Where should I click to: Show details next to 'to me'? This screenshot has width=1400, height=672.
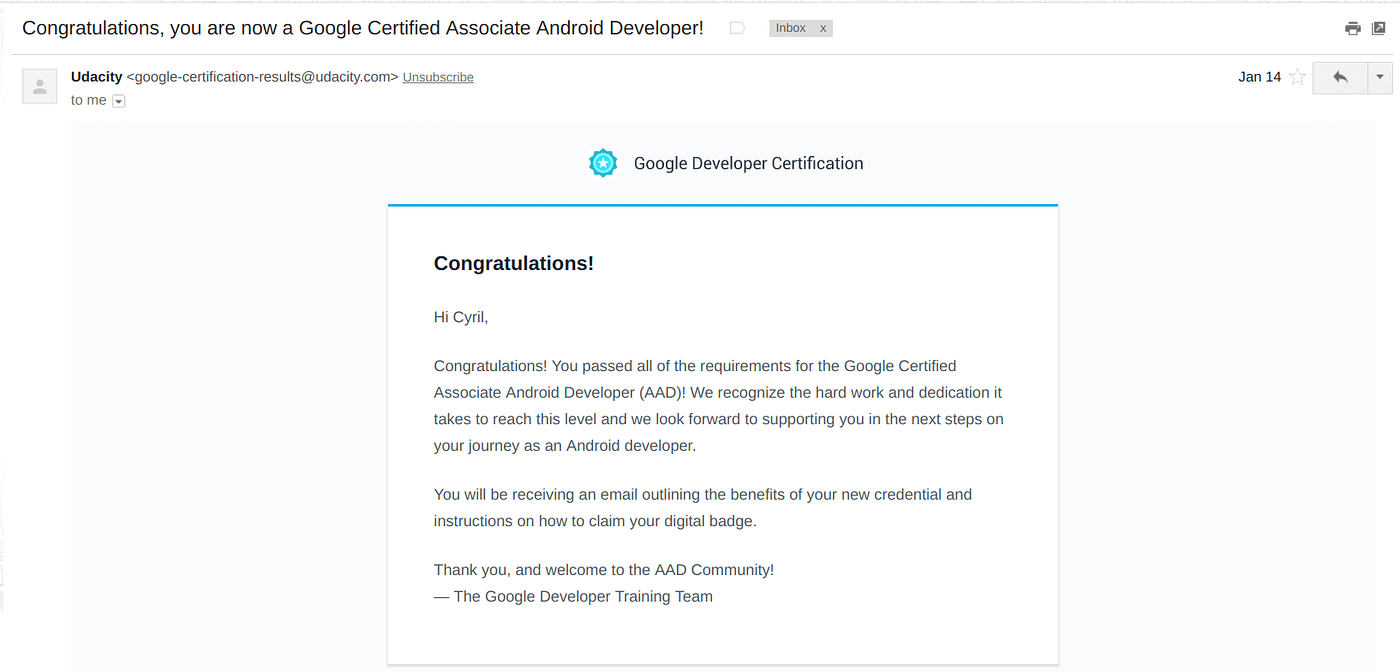coord(118,101)
